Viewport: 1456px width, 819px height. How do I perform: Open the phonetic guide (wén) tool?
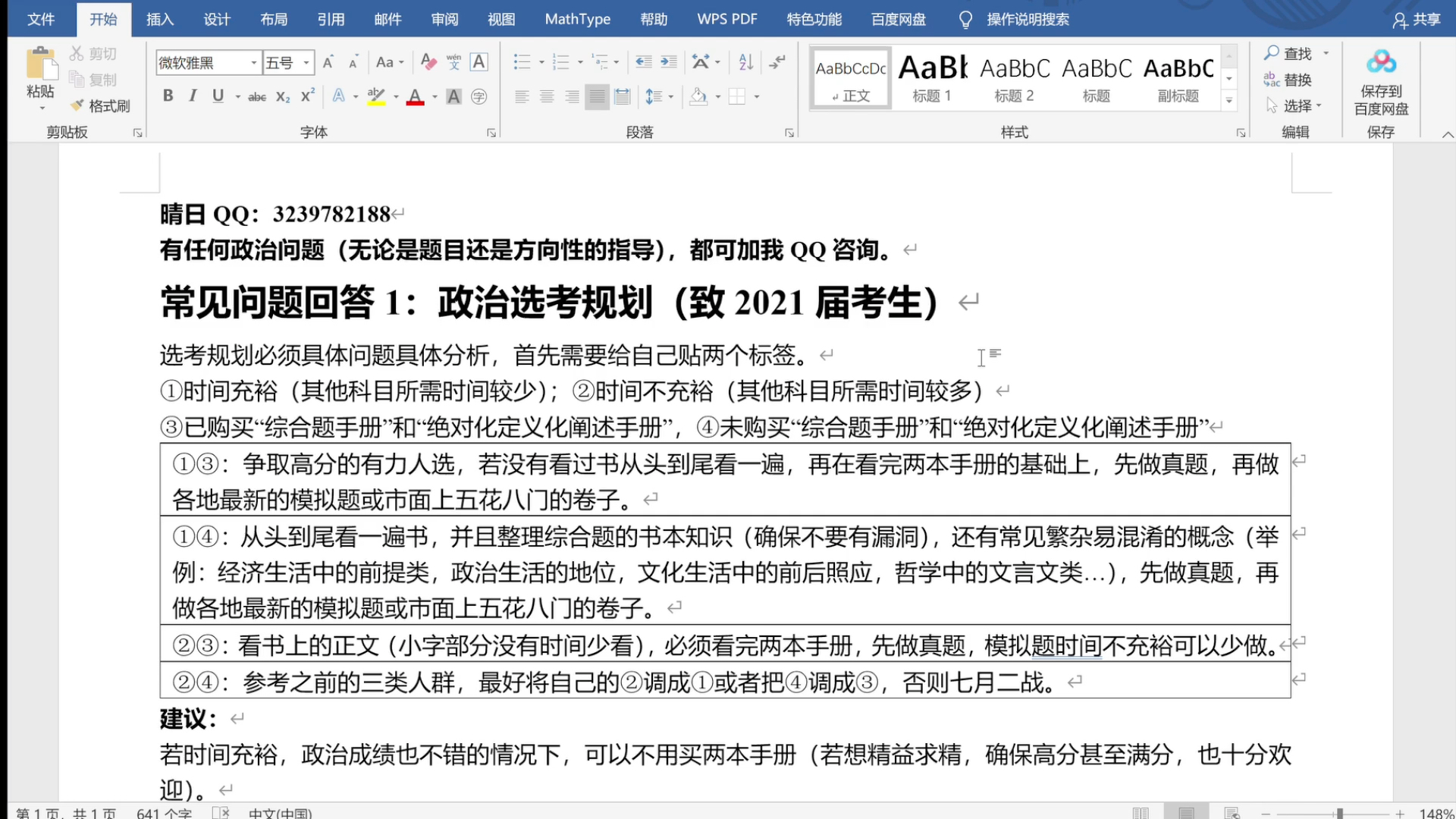[x=453, y=62]
